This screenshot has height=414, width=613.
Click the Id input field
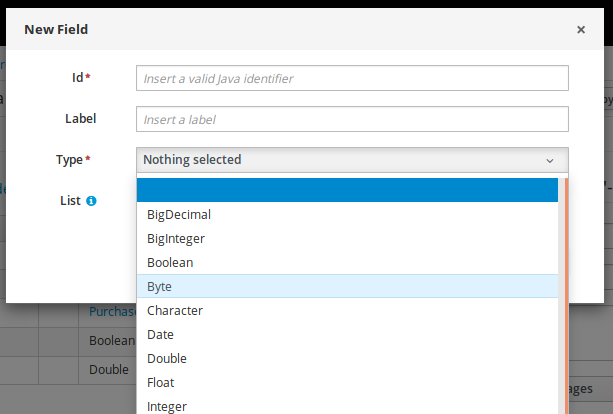352,78
